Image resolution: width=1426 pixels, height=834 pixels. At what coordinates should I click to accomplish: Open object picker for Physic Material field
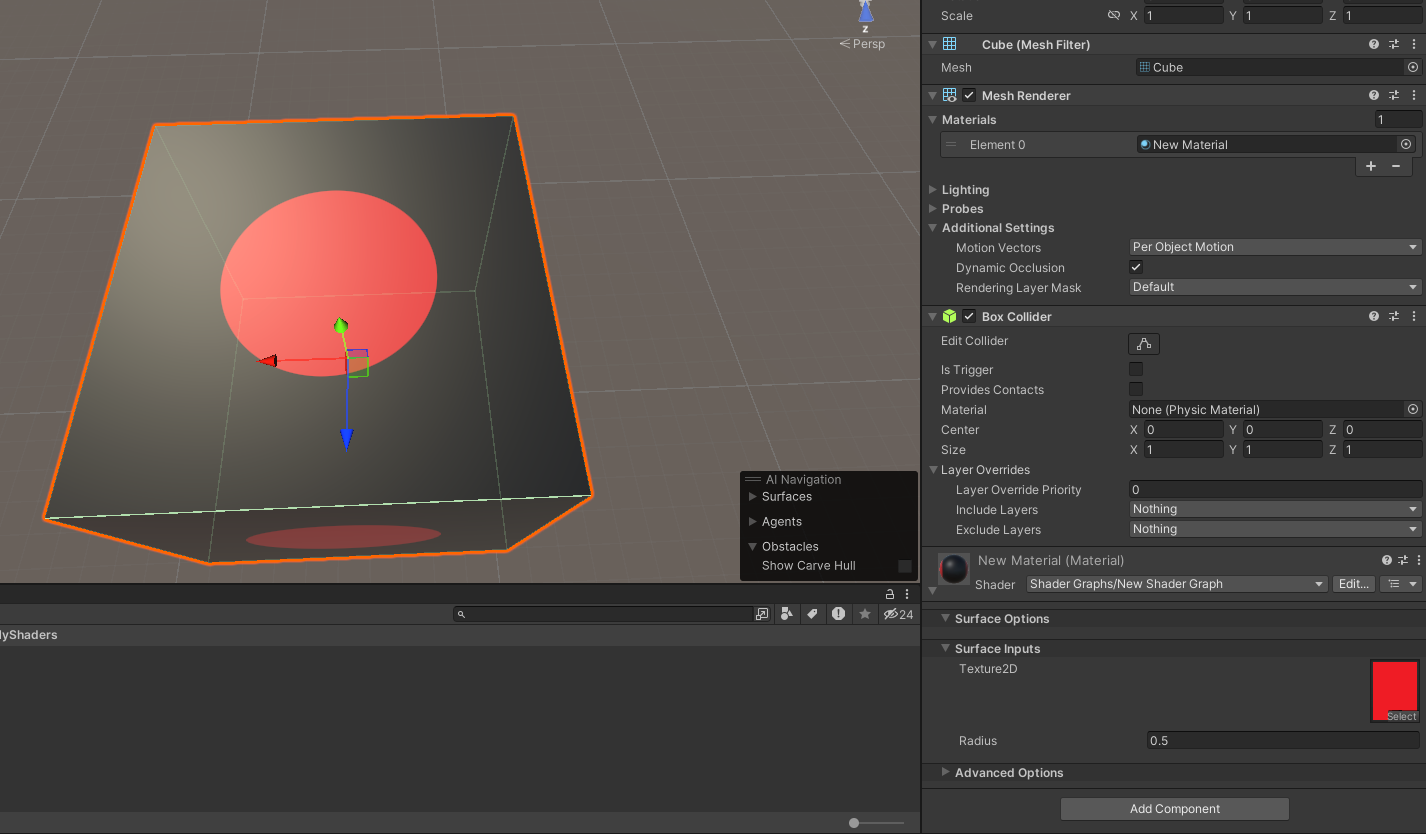click(x=1412, y=410)
